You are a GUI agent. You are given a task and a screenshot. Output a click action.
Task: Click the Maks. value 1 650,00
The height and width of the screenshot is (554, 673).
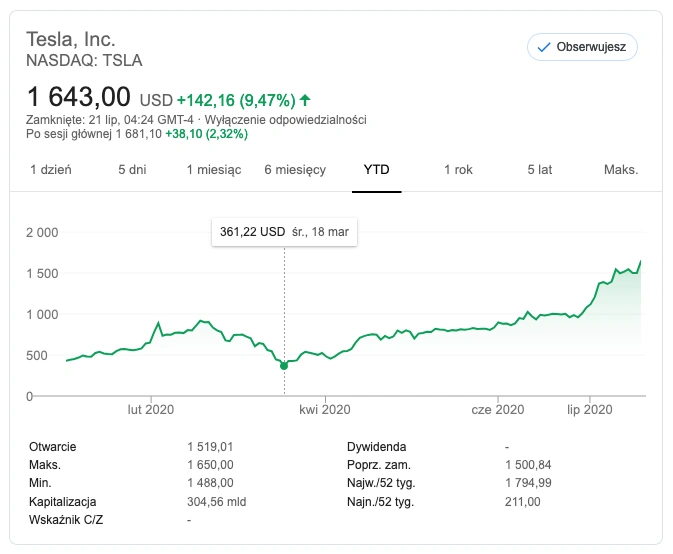pos(210,465)
